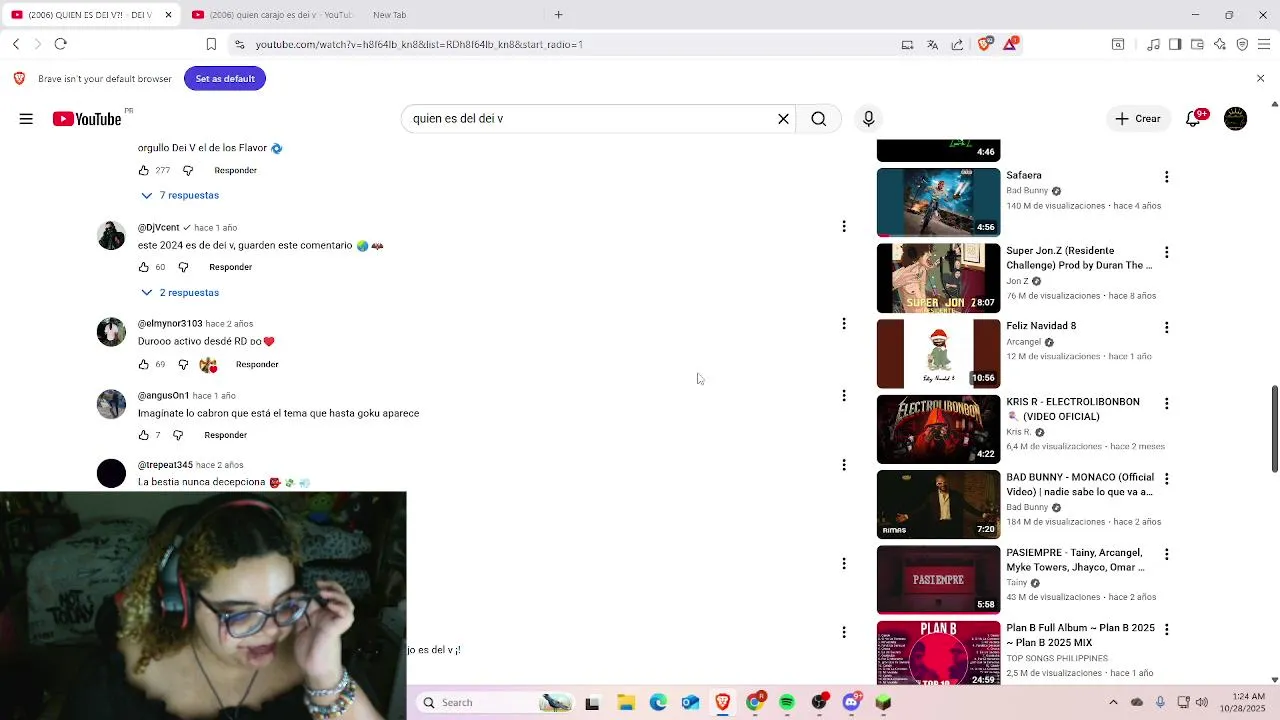This screenshot has width=1280, height=720.
Task: Reload the page in Brave
Action: coord(60,44)
